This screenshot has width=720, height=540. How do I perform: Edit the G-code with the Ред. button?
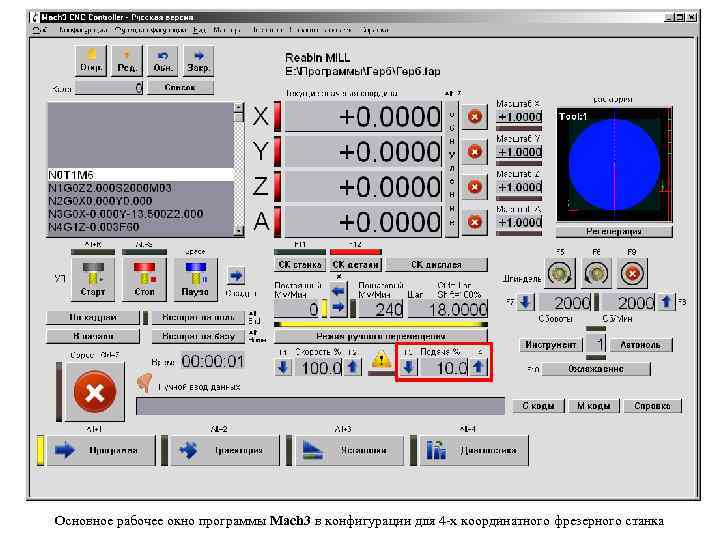pos(127,61)
